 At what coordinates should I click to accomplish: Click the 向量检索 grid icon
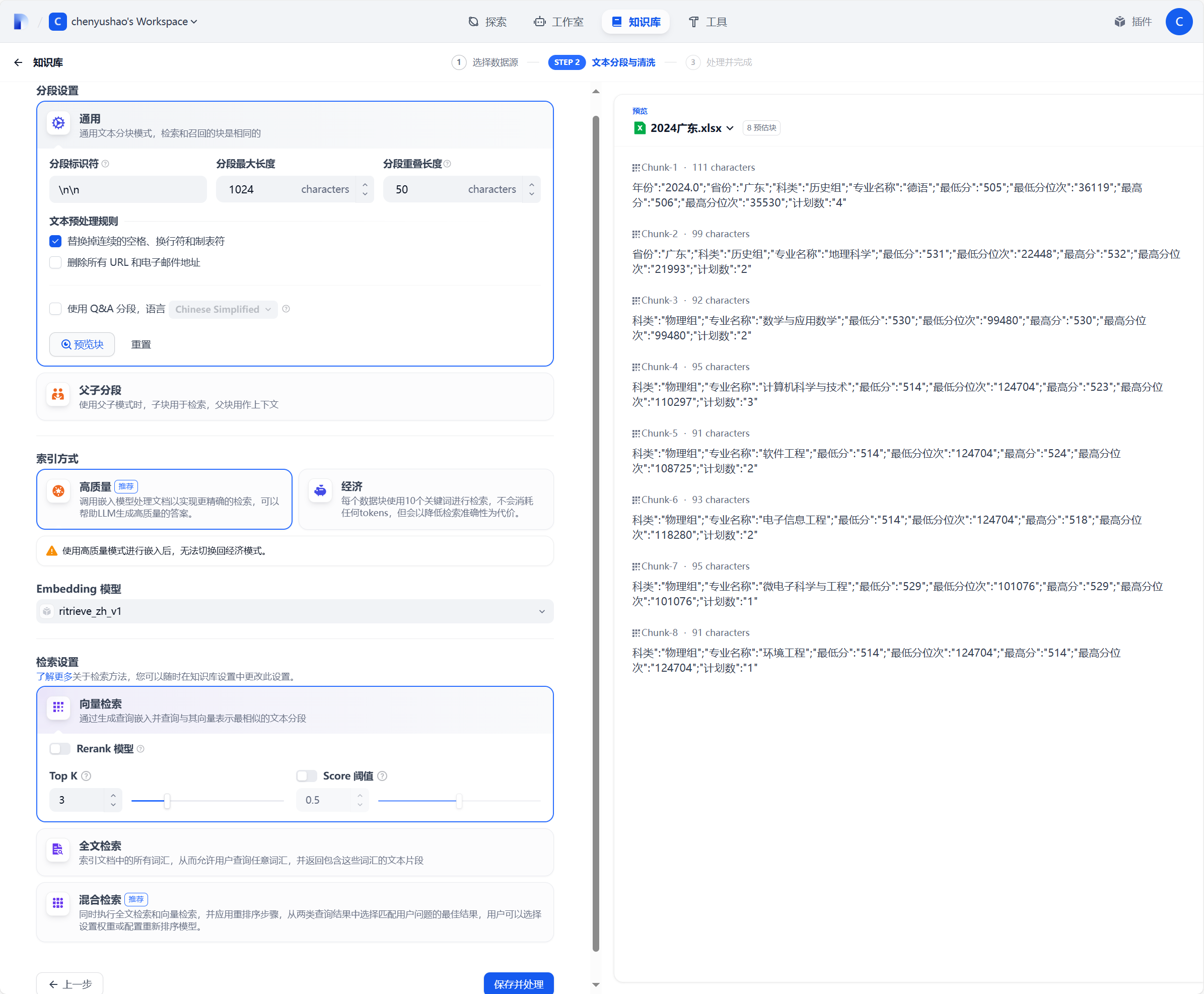click(58, 707)
